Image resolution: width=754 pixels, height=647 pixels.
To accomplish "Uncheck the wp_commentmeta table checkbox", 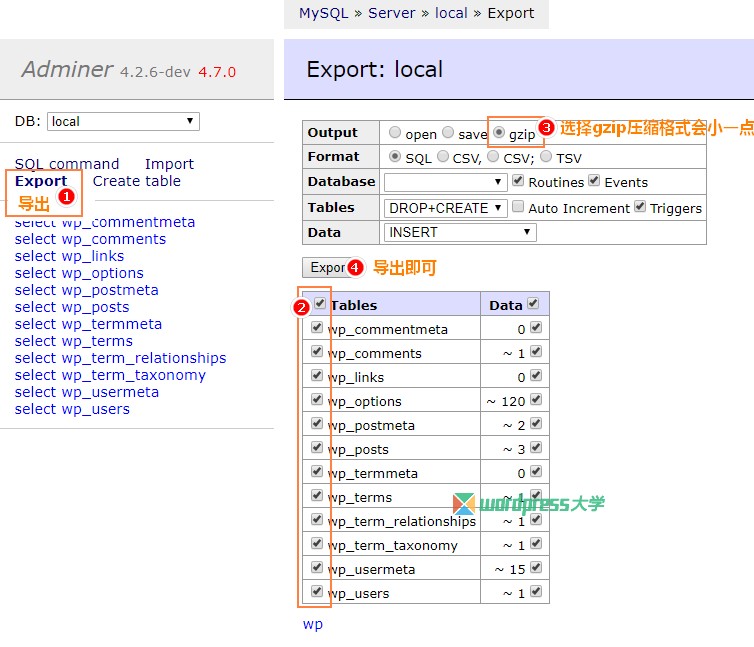I will click(x=316, y=327).
